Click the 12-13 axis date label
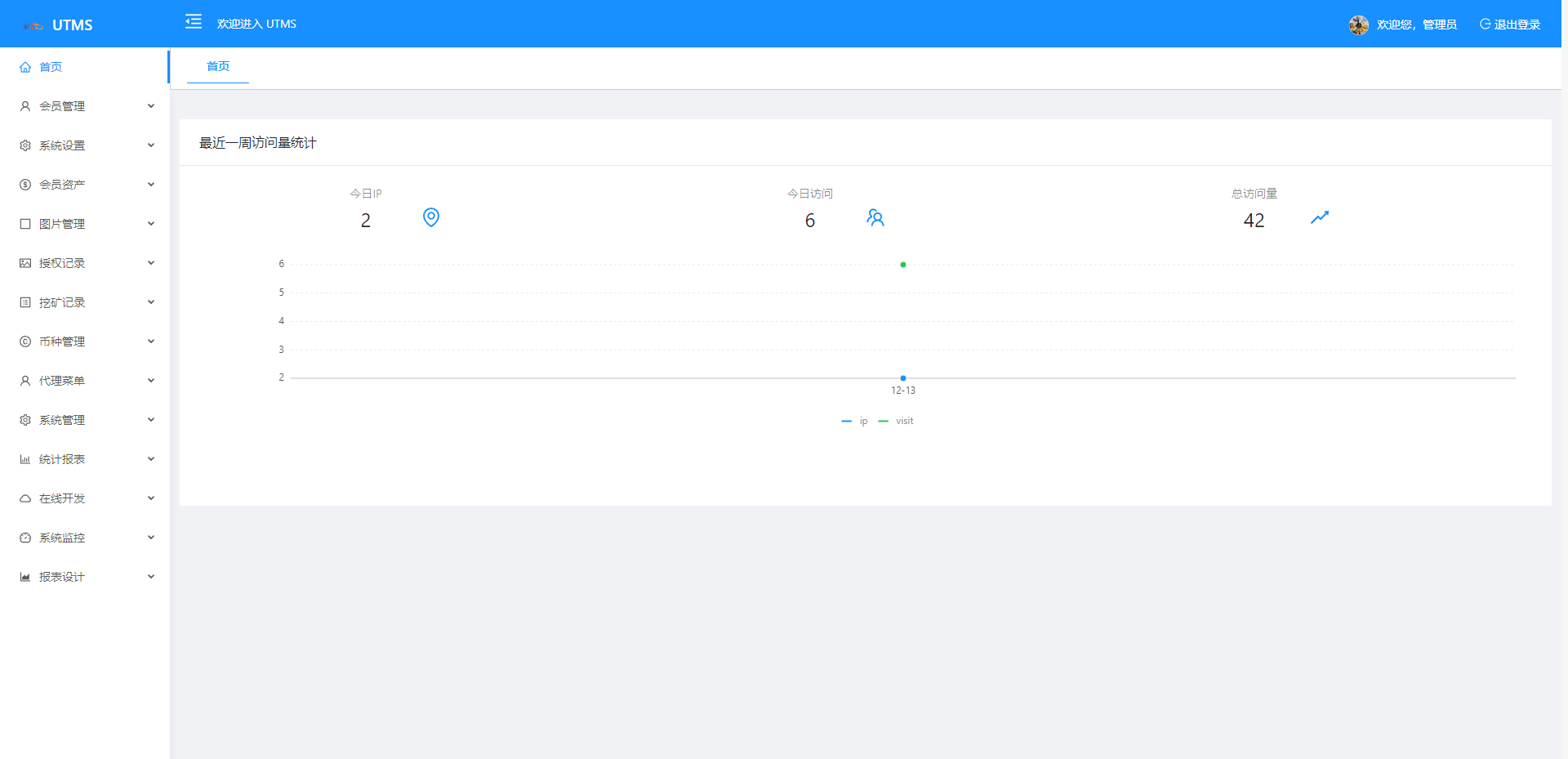The height and width of the screenshot is (759, 1568). coord(903,391)
